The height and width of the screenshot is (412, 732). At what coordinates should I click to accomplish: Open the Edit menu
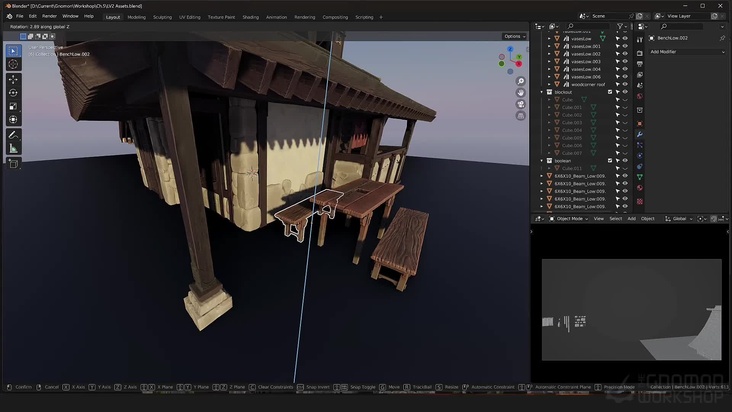pos(33,16)
